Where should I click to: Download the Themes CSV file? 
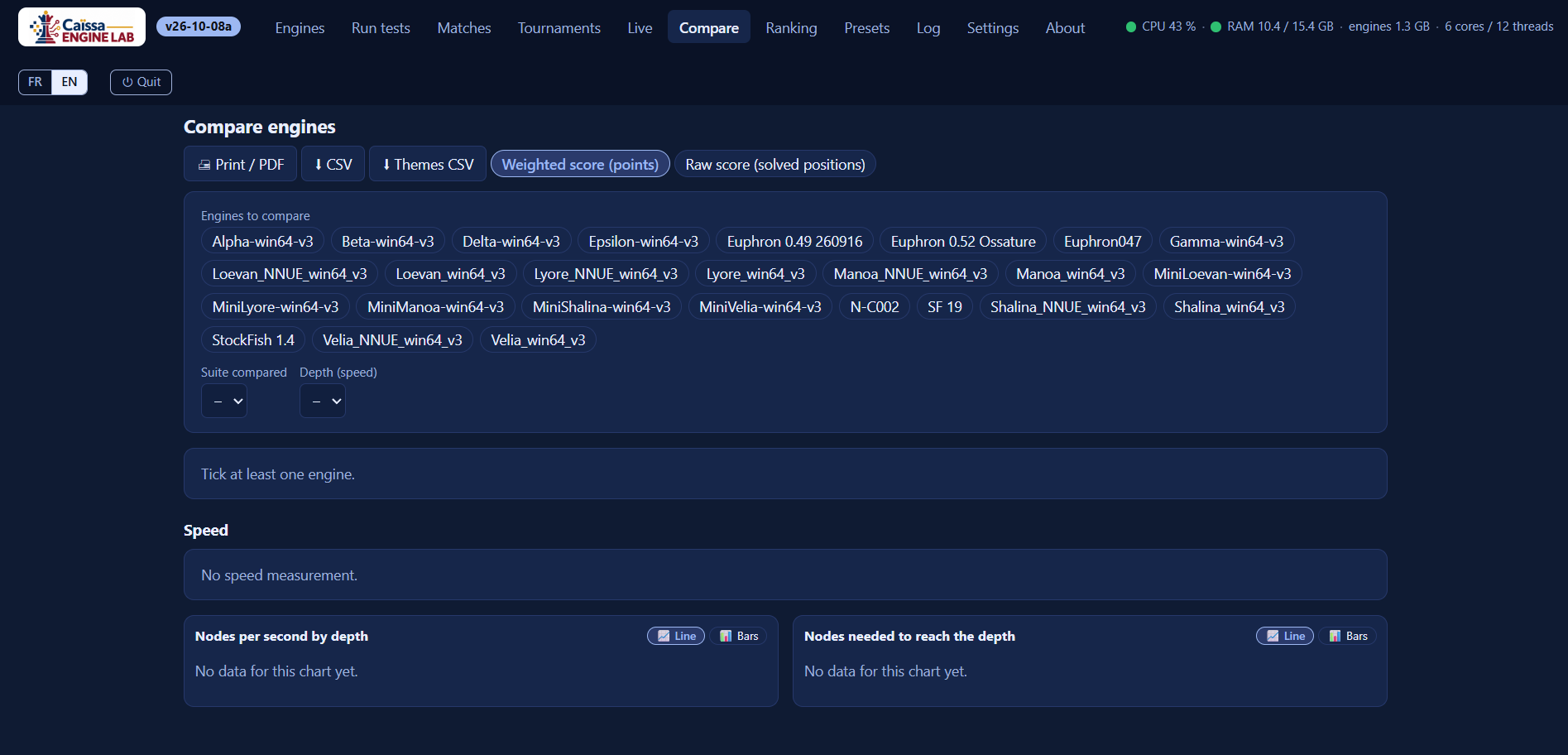click(428, 164)
